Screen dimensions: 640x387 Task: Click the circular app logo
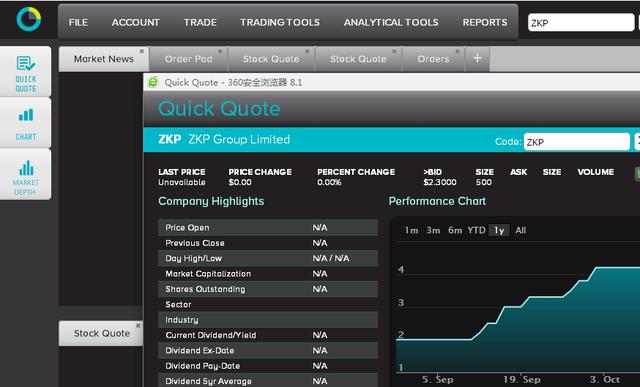tap(29, 19)
